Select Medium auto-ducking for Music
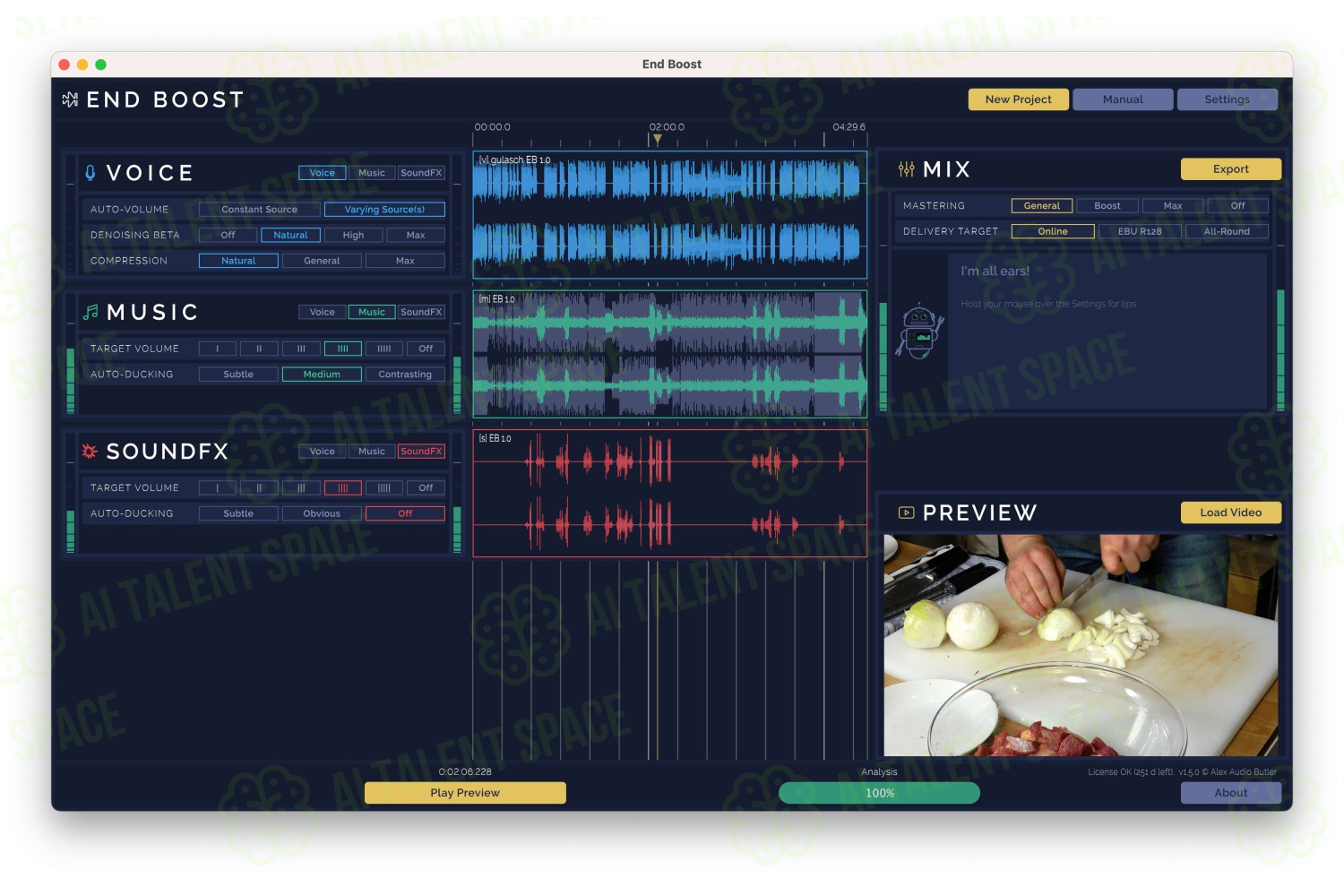The height and width of the screenshot is (896, 1344). click(x=322, y=375)
